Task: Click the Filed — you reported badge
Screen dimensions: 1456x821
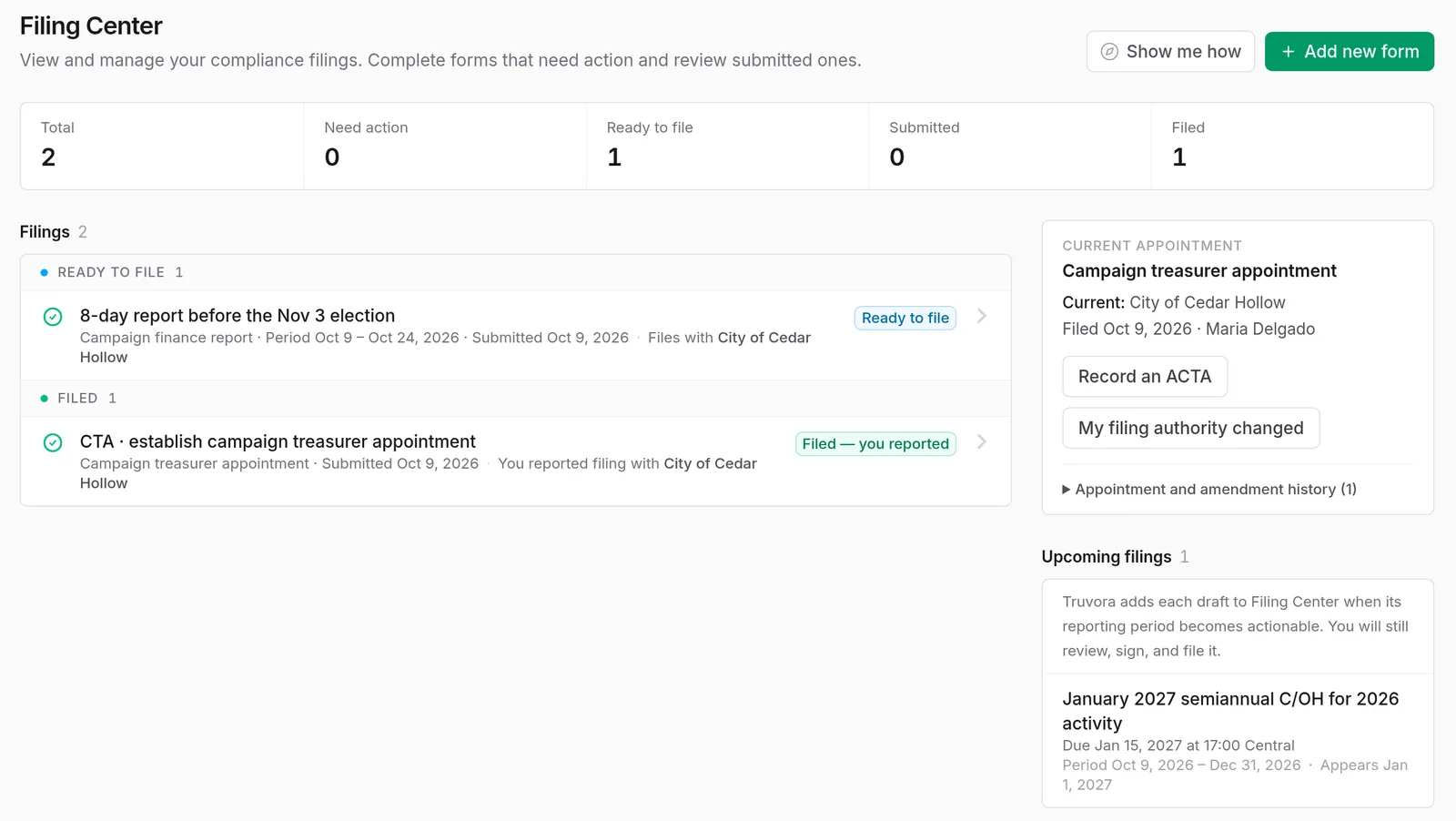Action: (x=875, y=443)
